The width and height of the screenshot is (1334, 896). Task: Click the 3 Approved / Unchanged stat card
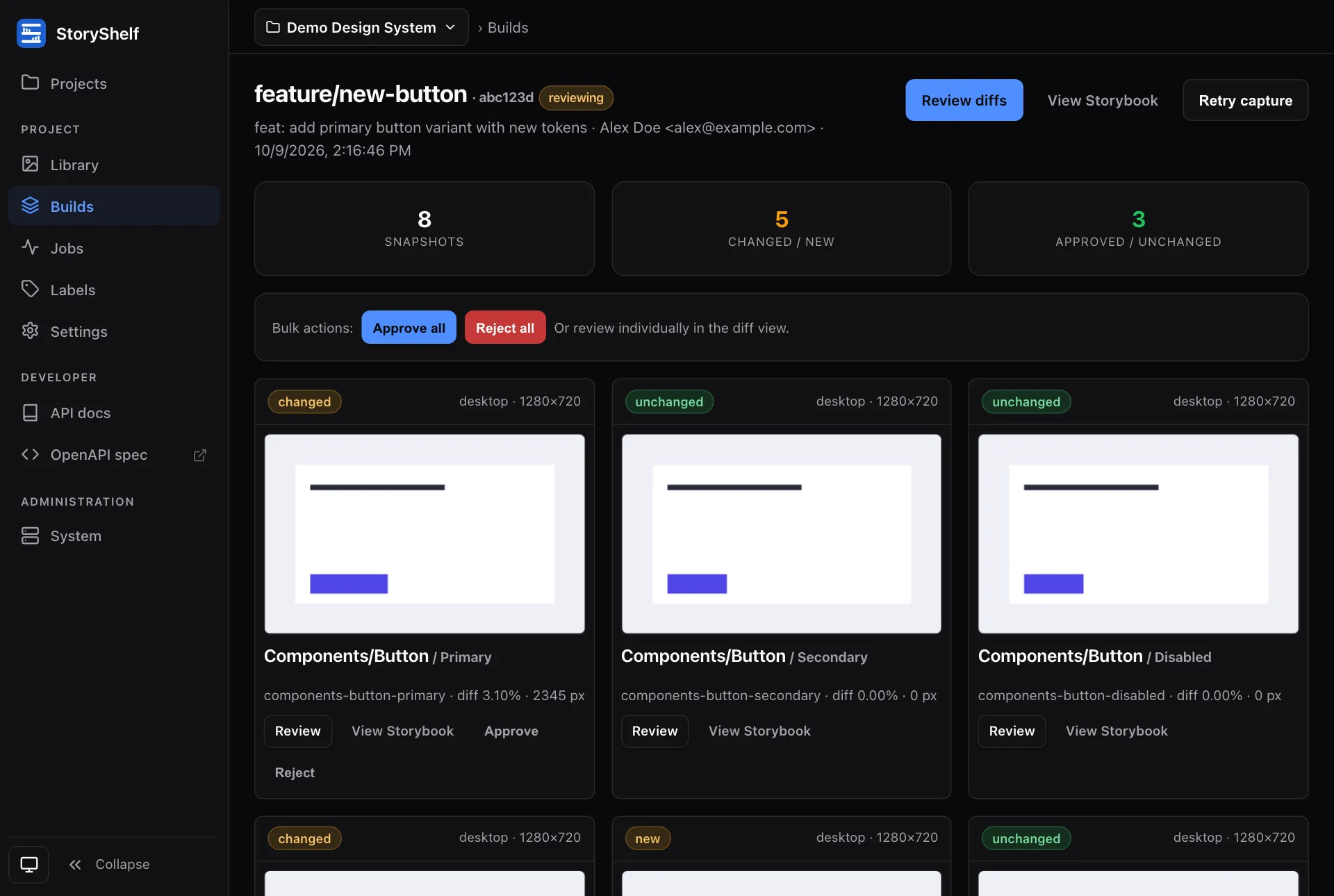1138,229
